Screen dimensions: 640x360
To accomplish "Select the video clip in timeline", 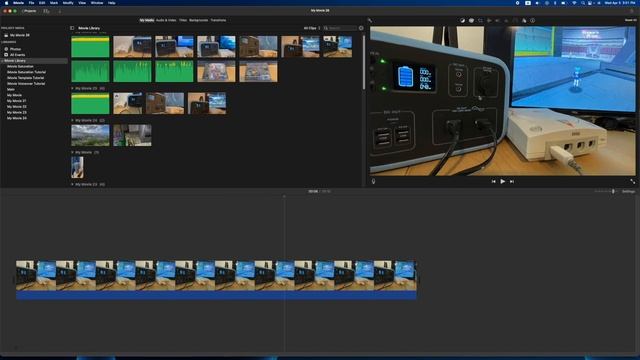I will [x=216, y=276].
